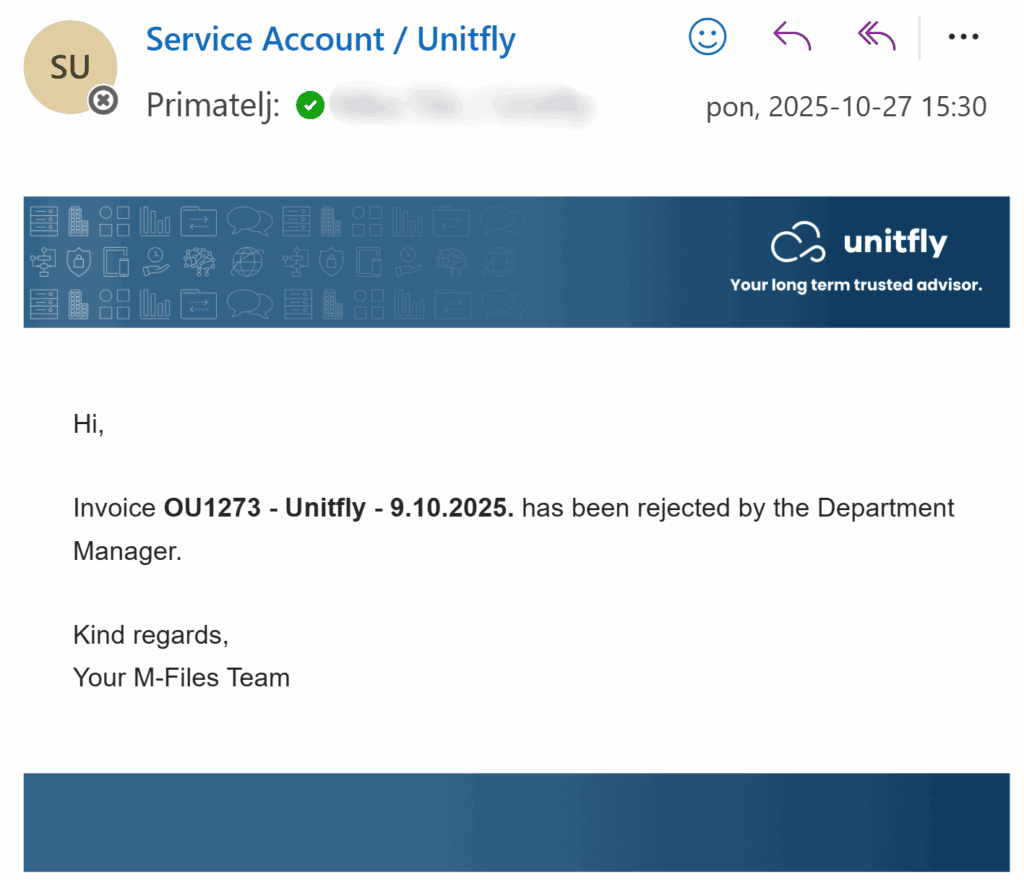Click the message timestamp 2025-10-27 15:30
Screen dimensions: 1024x880
[x=846, y=107]
